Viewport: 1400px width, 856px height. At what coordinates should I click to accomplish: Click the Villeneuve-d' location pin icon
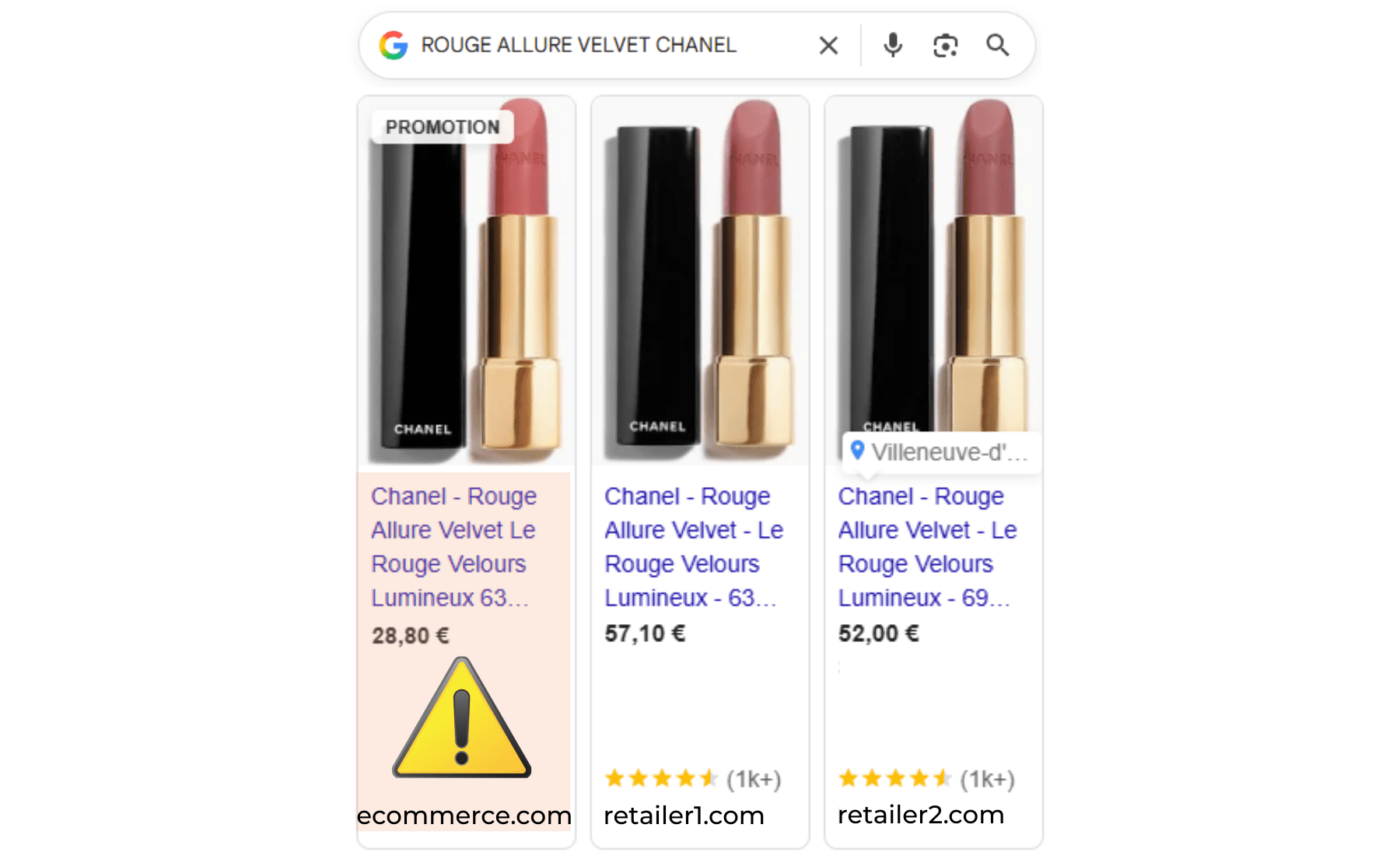(857, 450)
